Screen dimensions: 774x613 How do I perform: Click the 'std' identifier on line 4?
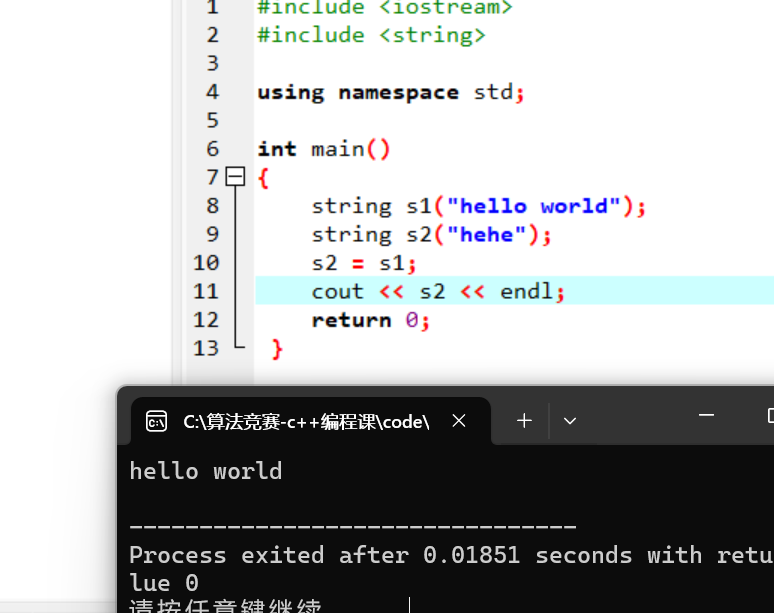tap(493, 92)
